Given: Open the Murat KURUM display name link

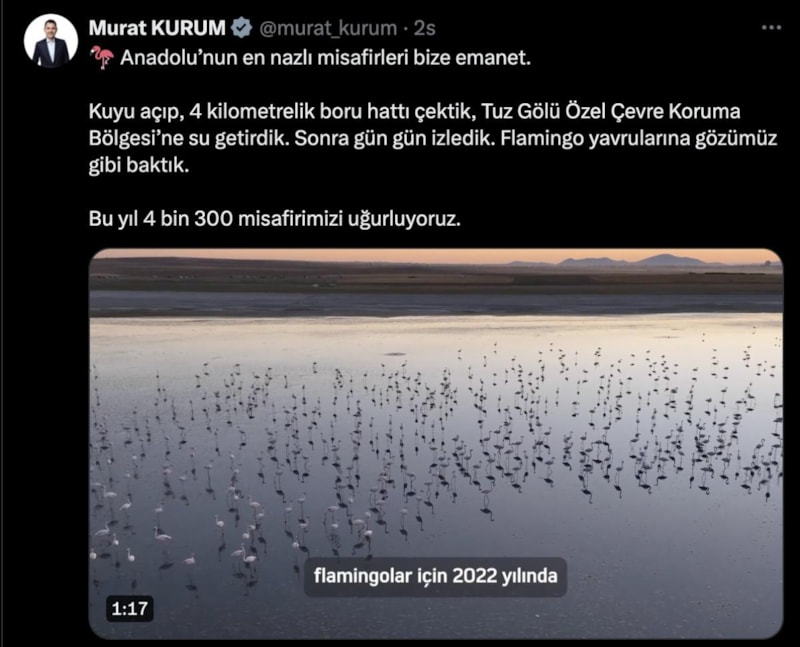Looking at the screenshot, I should (157, 28).
